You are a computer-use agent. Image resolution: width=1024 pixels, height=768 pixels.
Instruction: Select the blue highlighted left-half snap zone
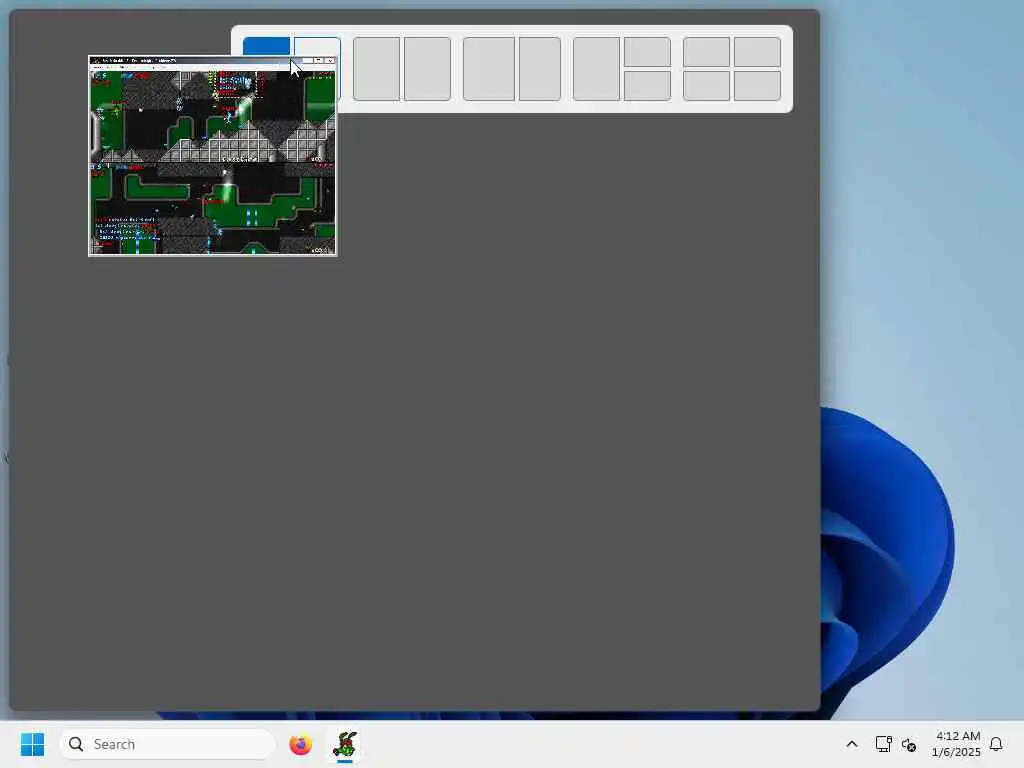tap(266, 46)
